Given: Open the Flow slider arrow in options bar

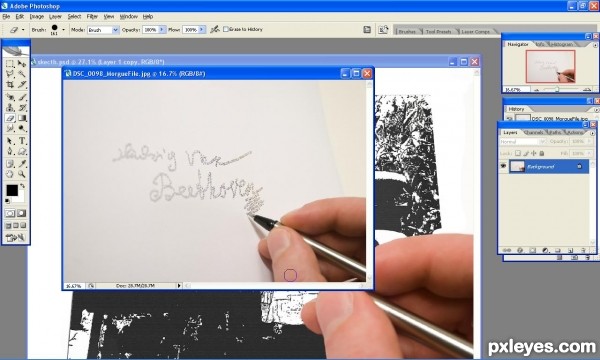Looking at the screenshot, I should tap(202, 29).
